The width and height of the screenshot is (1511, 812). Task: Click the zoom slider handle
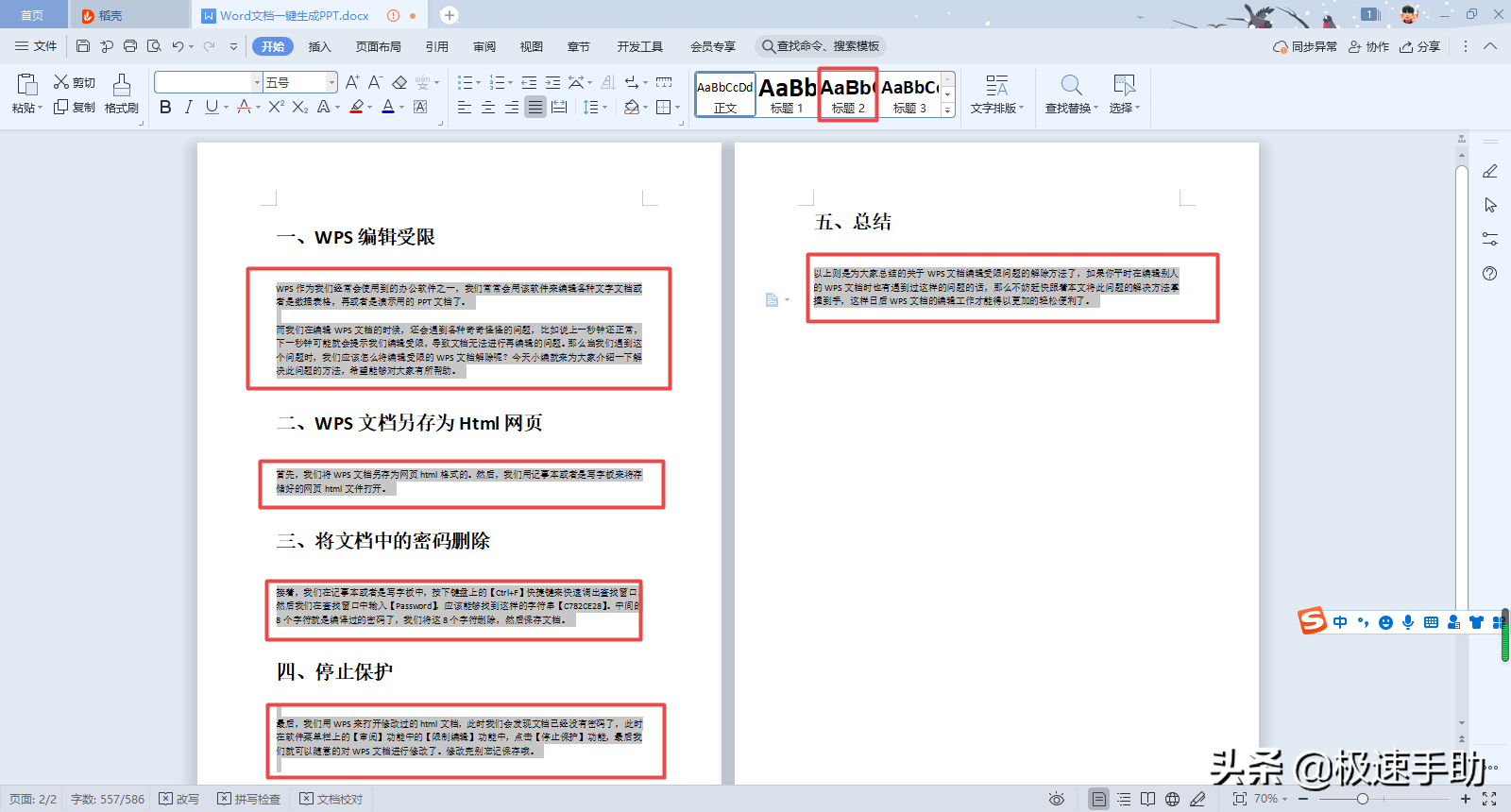coord(1363,799)
